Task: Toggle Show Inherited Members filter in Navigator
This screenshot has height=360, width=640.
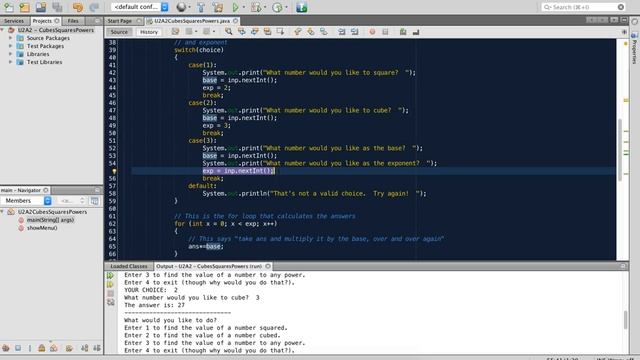Action: point(6,348)
